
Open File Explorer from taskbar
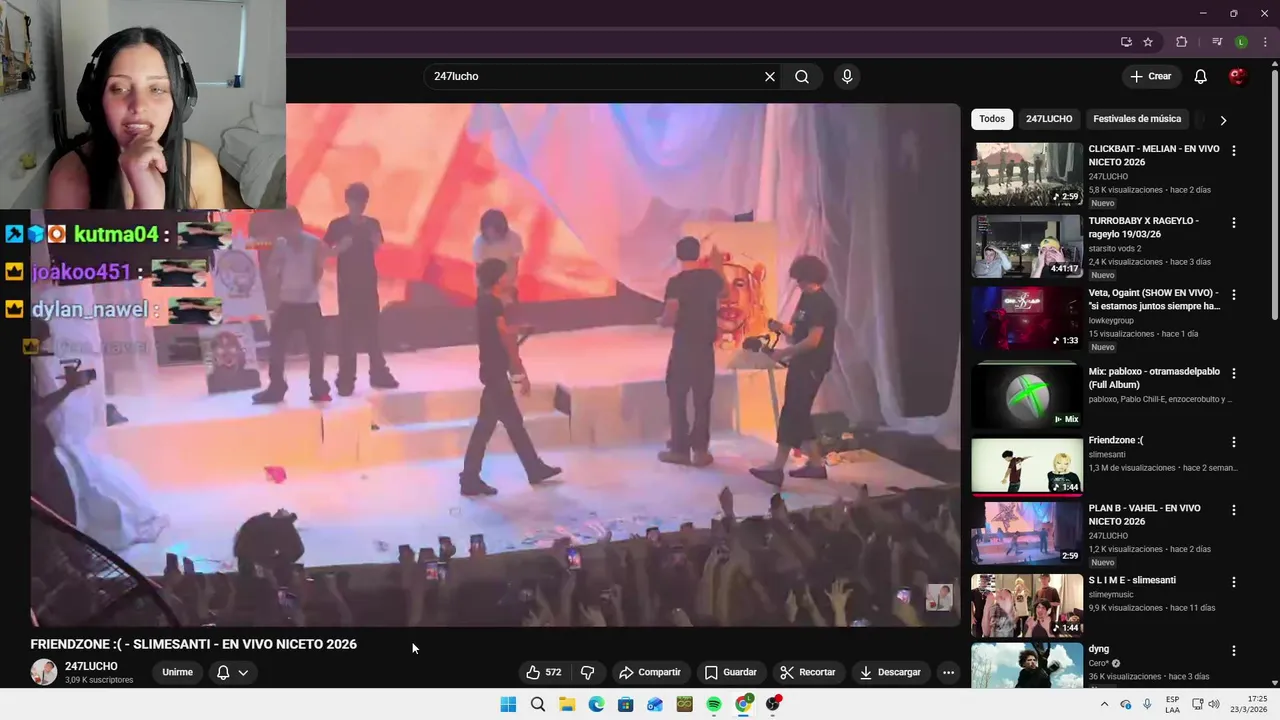(567, 704)
